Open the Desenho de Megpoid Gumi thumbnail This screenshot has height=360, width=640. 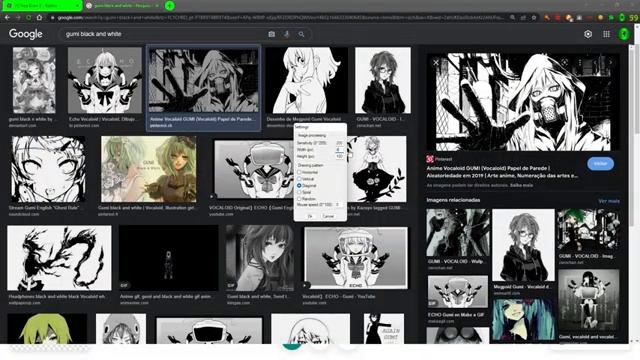tap(307, 80)
